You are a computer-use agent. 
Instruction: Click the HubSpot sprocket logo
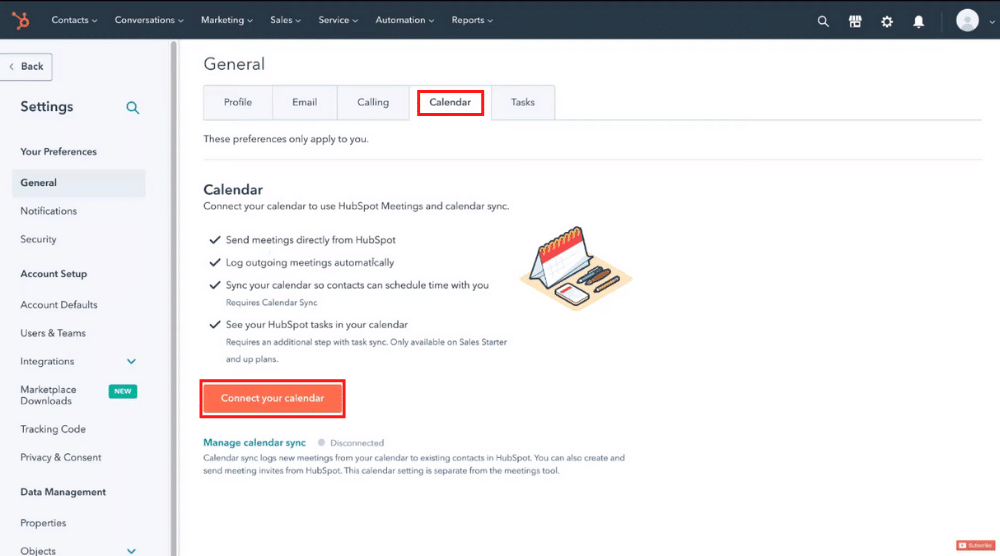click(x=20, y=20)
